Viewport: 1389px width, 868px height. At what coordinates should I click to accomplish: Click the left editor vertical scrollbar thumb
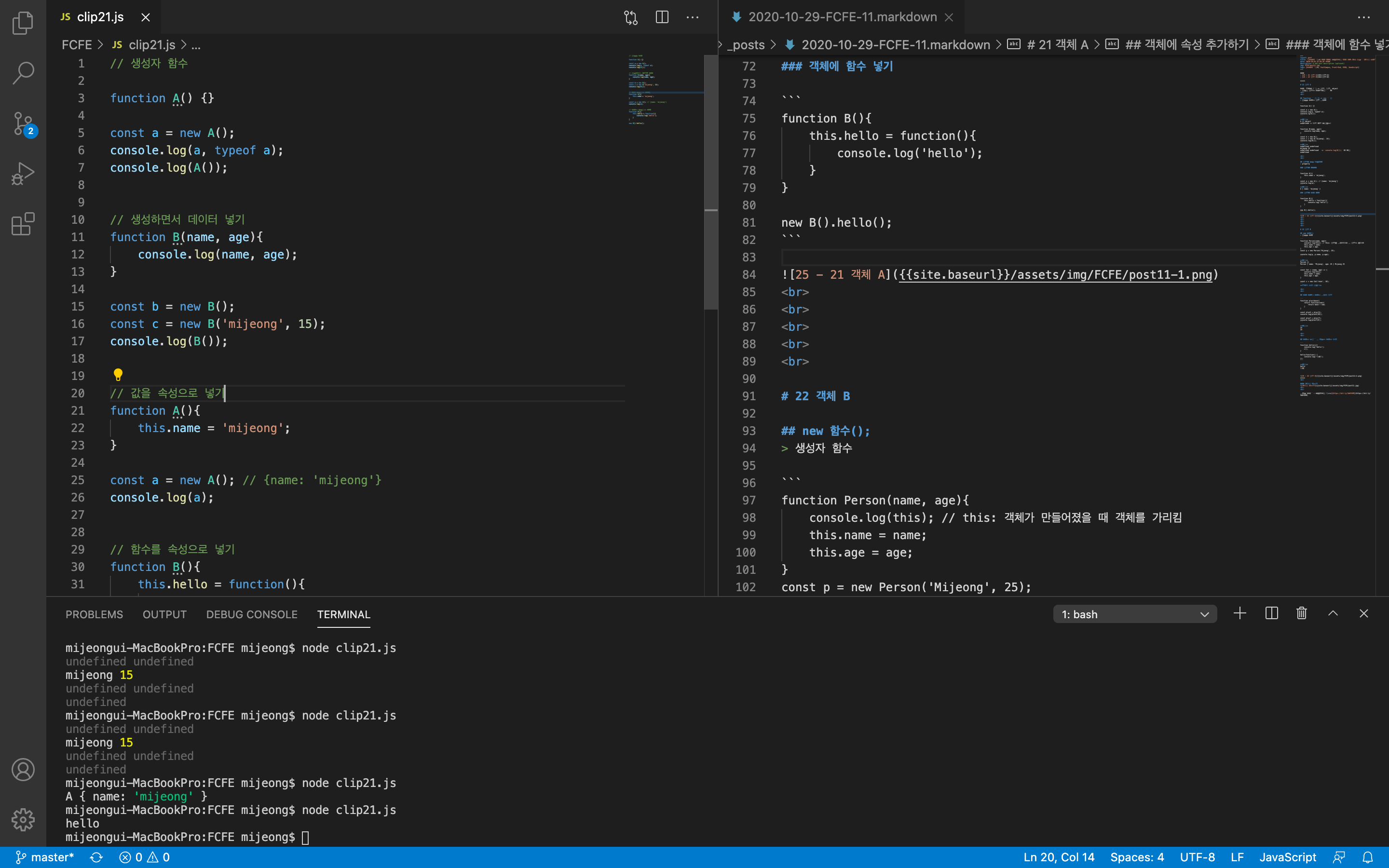coord(710,183)
